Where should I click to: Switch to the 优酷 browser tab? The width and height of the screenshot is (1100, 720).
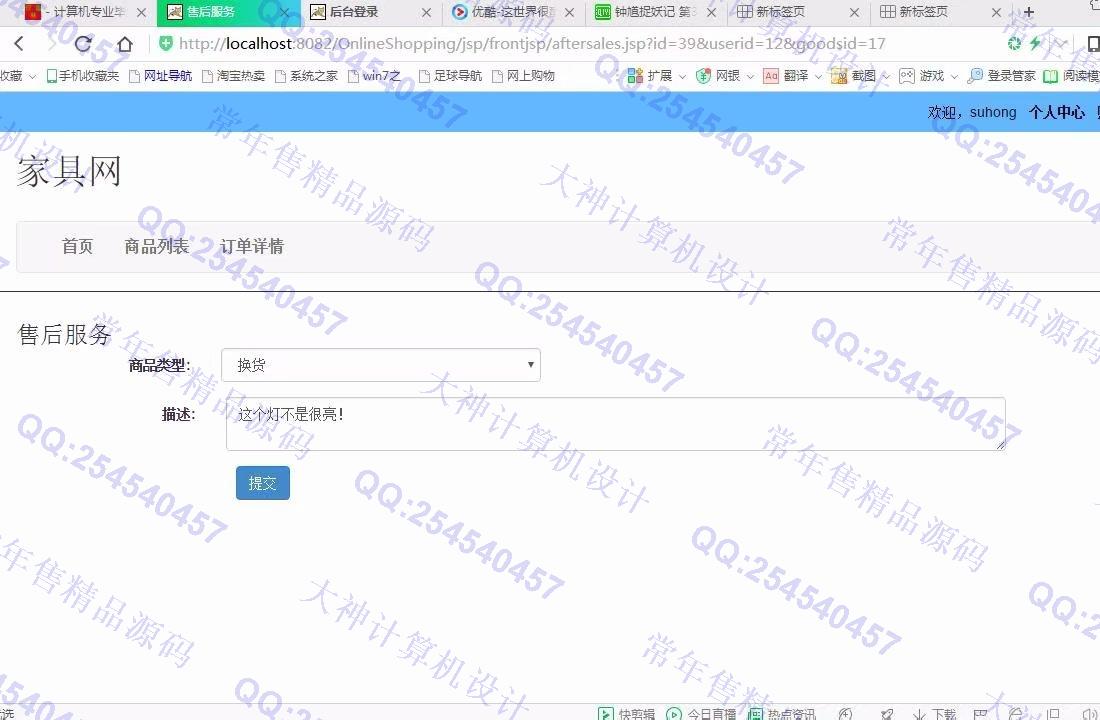pos(514,12)
